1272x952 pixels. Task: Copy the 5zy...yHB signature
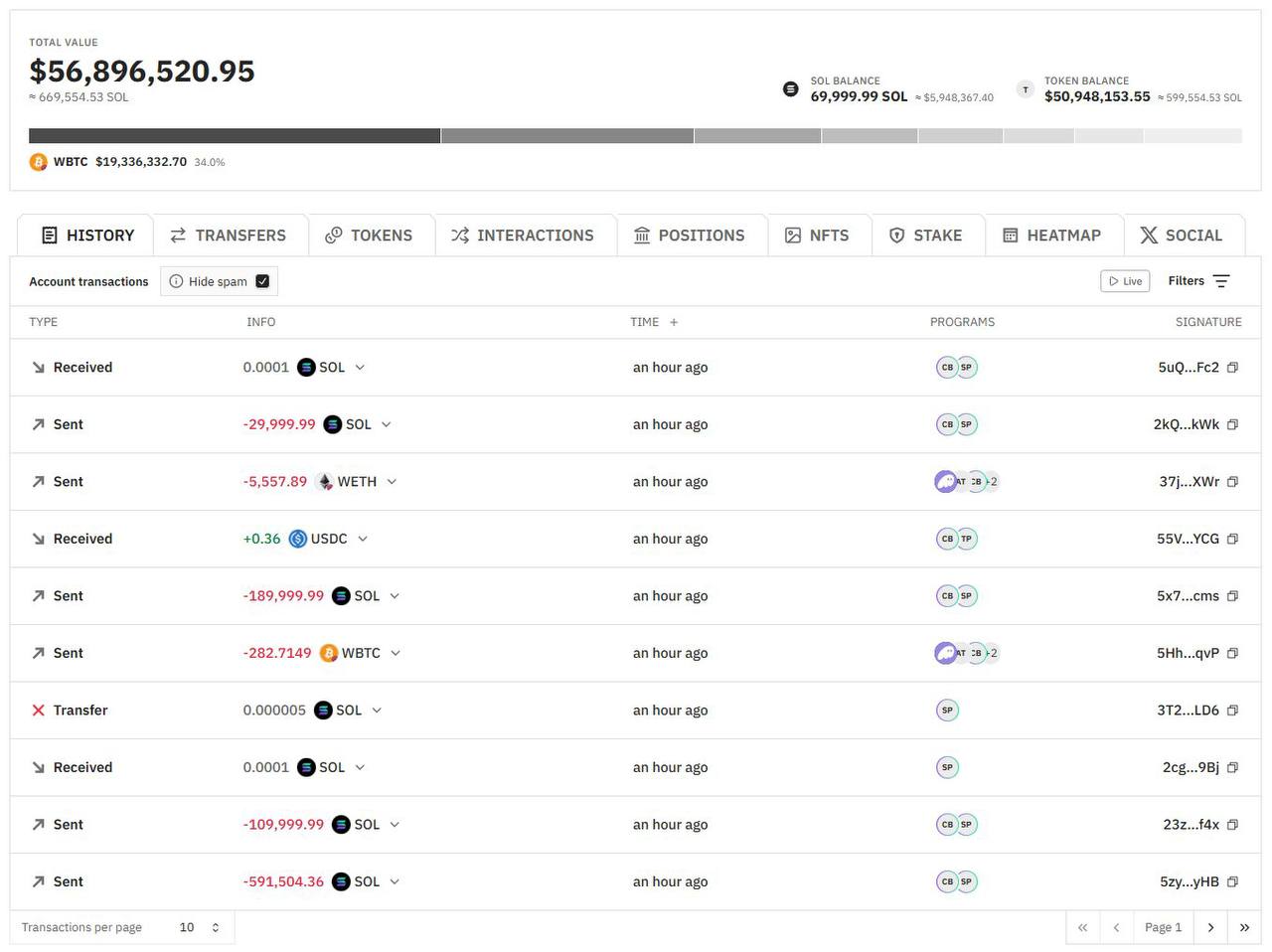click(1232, 881)
